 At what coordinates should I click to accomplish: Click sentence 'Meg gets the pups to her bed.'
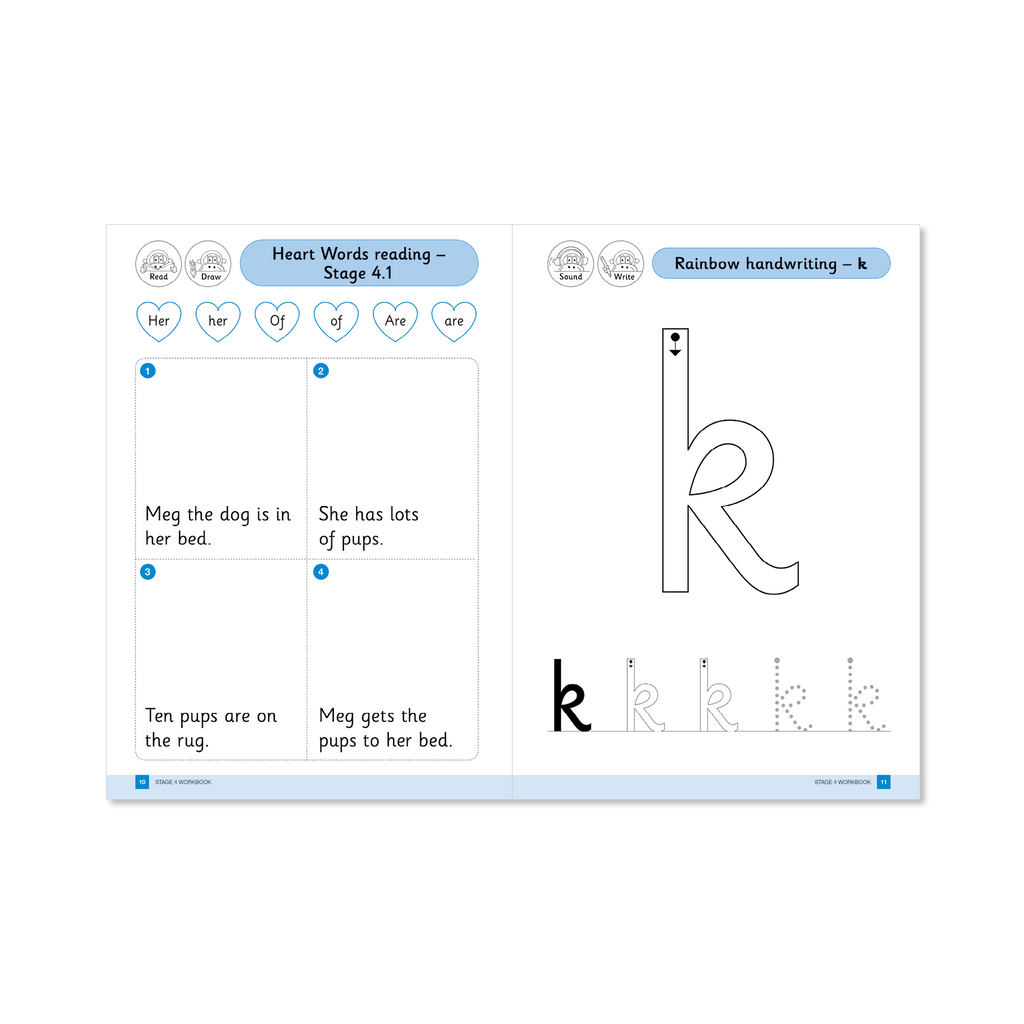tap(385, 728)
